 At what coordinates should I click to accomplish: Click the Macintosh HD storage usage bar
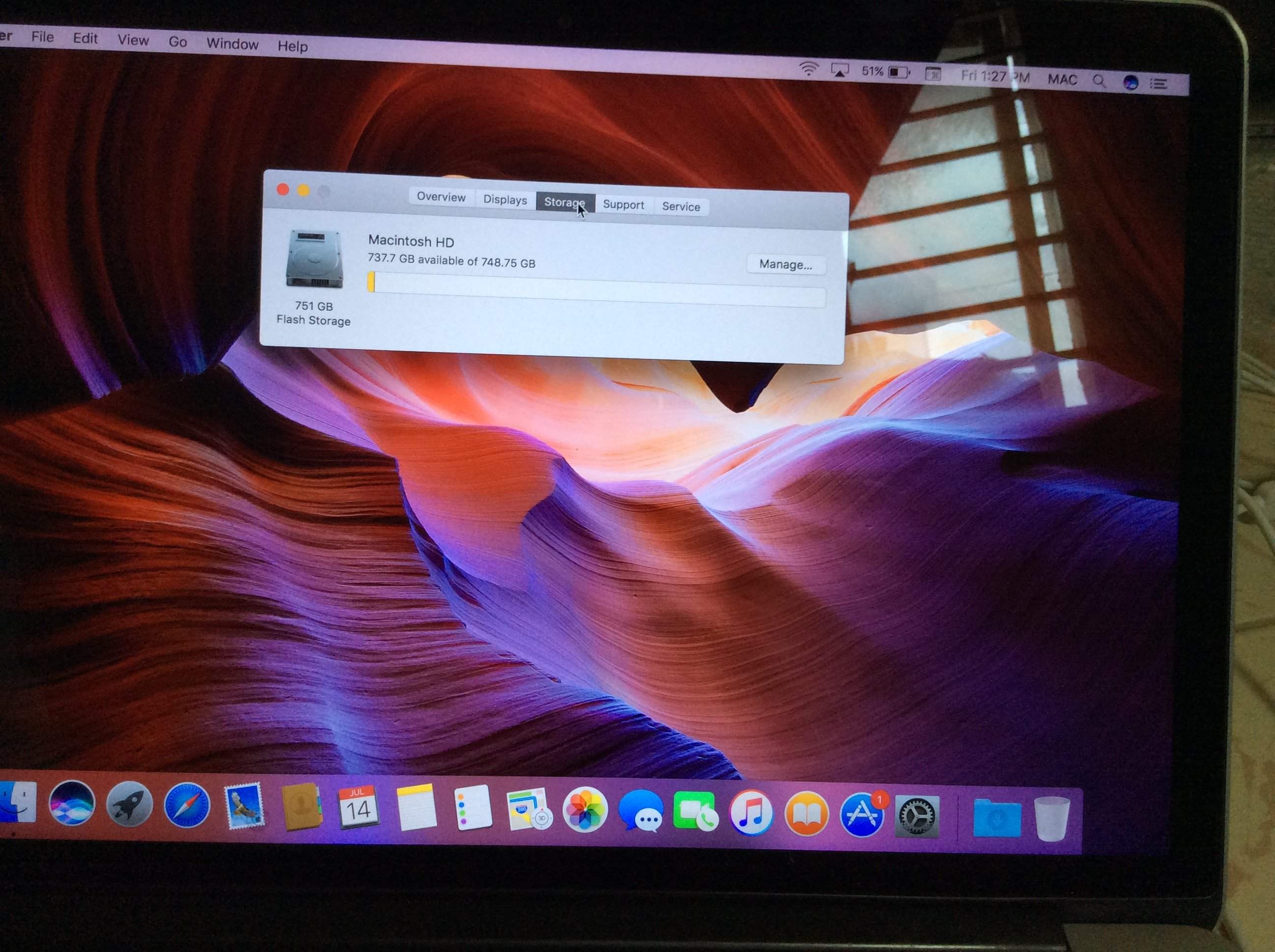click(597, 290)
